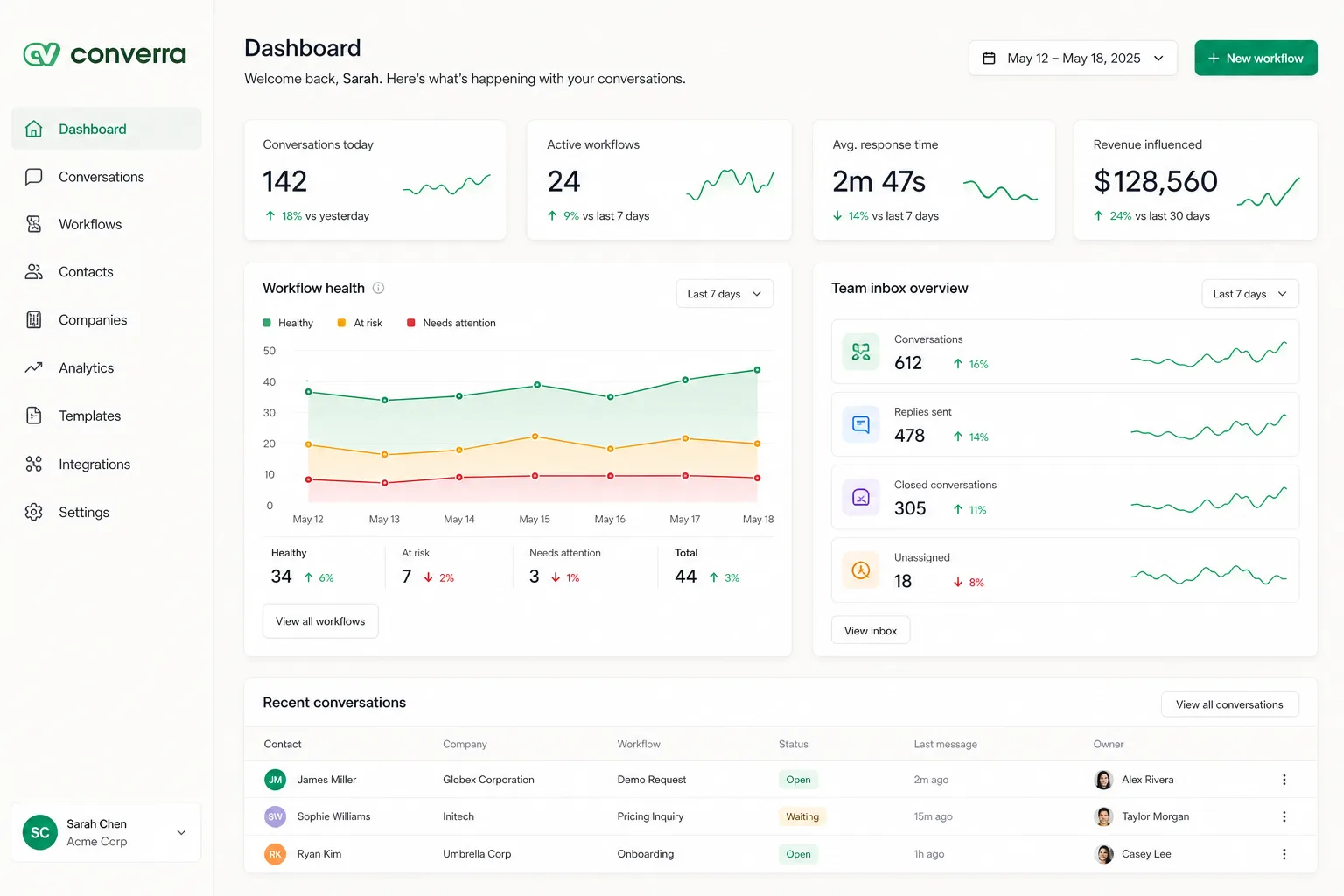1344x896 pixels.
Task: Click the Waiting status badge
Action: (802, 816)
